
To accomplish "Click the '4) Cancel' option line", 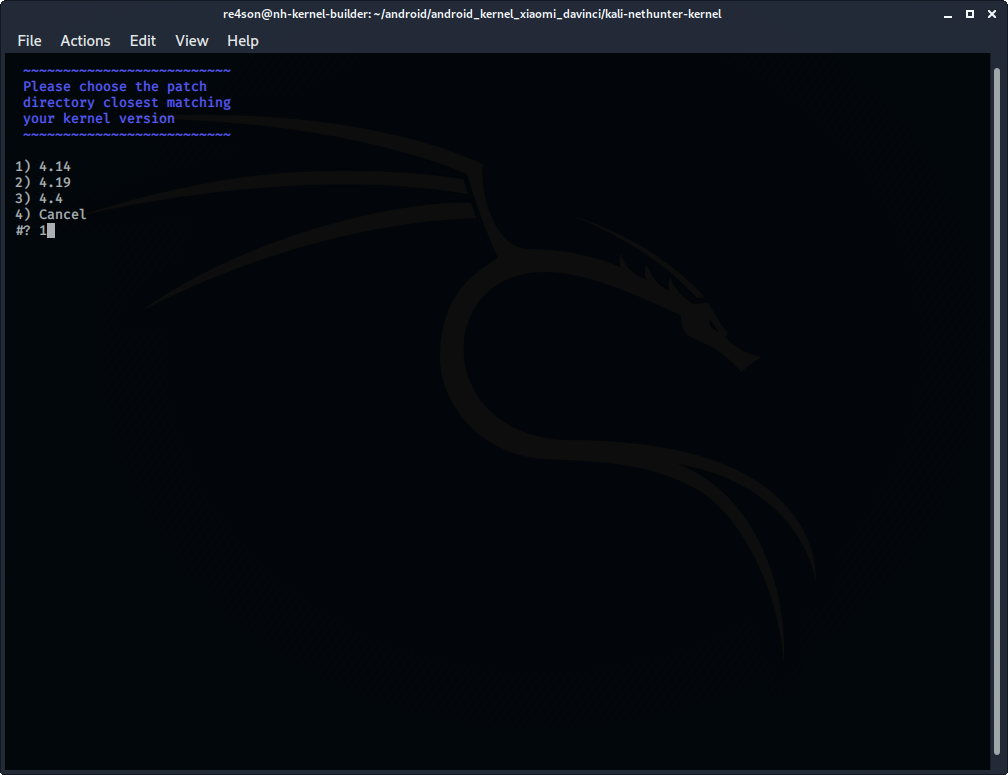I will [x=51, y=215].
